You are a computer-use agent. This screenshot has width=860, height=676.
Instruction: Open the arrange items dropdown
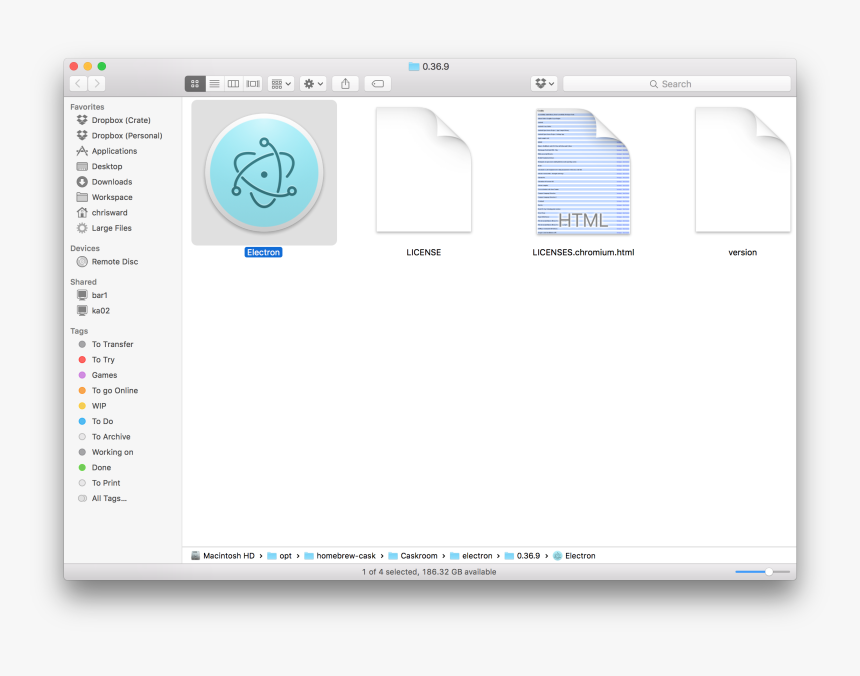(280, 83)
